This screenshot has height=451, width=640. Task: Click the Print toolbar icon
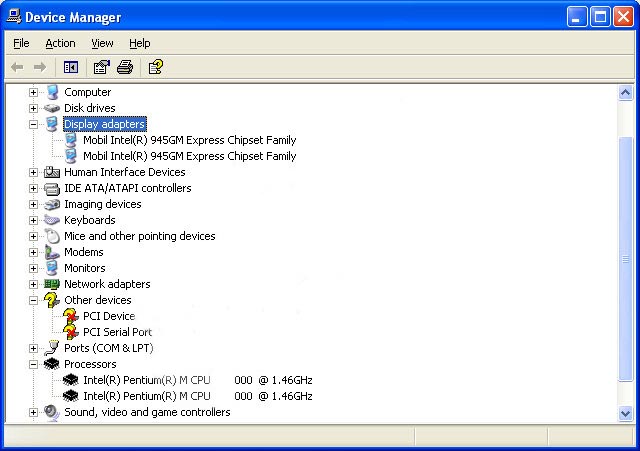click(125, 67)
